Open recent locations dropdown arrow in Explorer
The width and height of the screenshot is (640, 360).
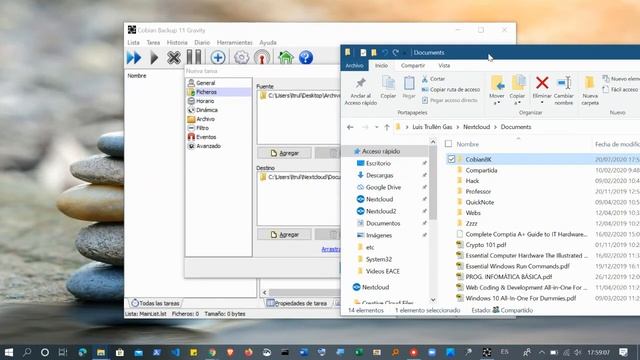click(x=376, y=127)
